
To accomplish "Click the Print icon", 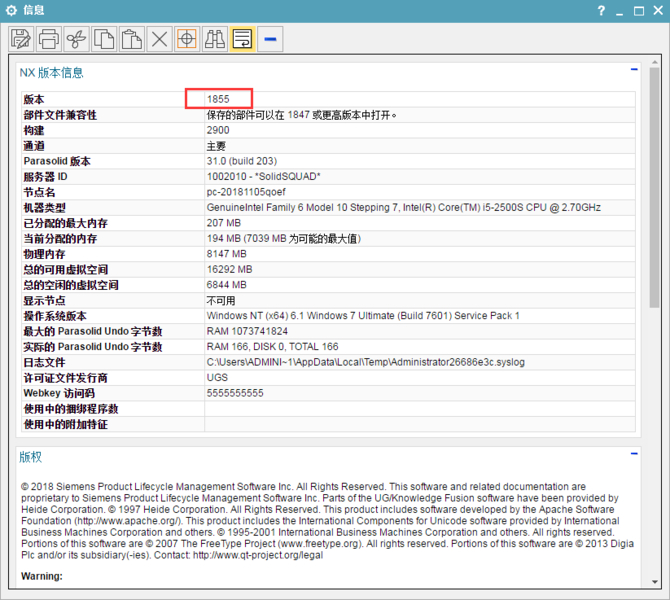I will point(49,39).
